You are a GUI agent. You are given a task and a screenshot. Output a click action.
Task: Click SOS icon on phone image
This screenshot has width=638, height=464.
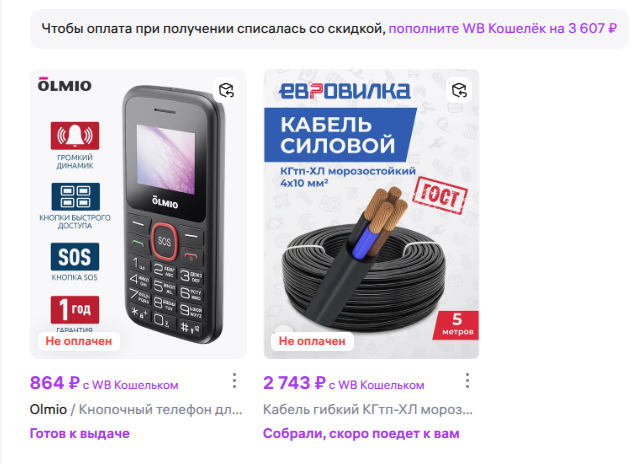coord(75,257)
